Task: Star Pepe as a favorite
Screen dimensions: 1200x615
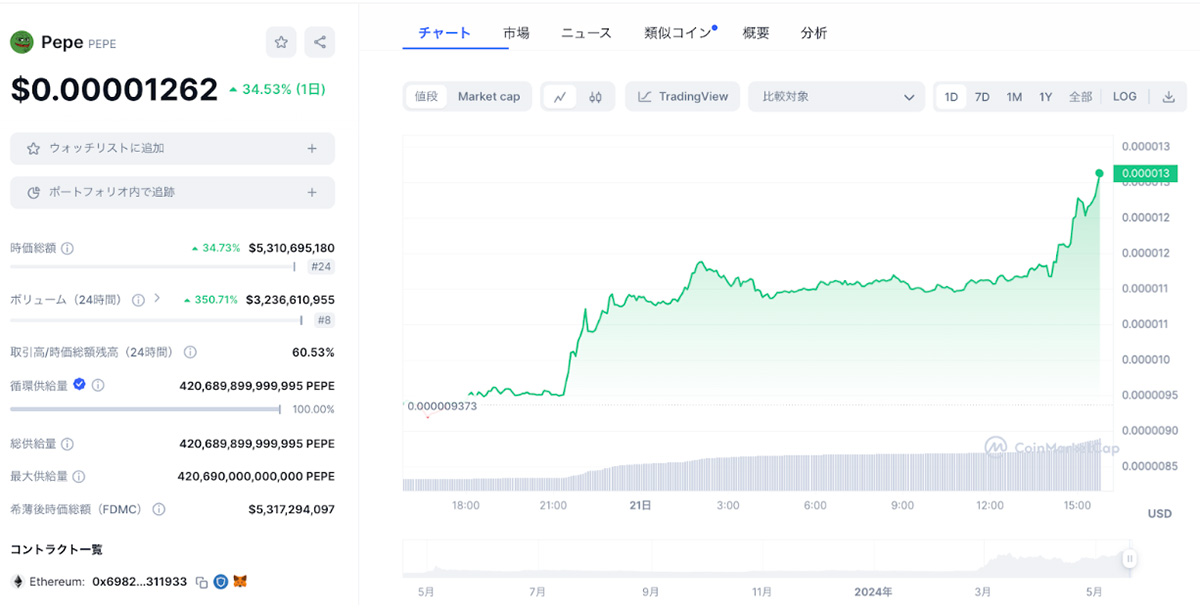Action: 281,42
